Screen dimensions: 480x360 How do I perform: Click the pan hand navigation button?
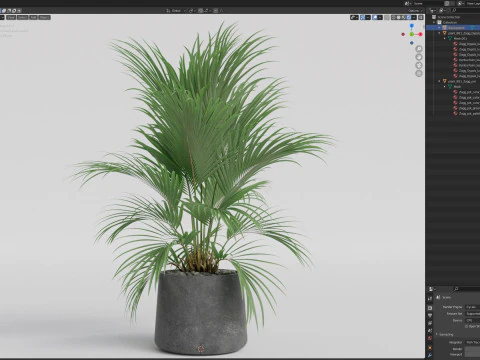click(x=419, y=57)
